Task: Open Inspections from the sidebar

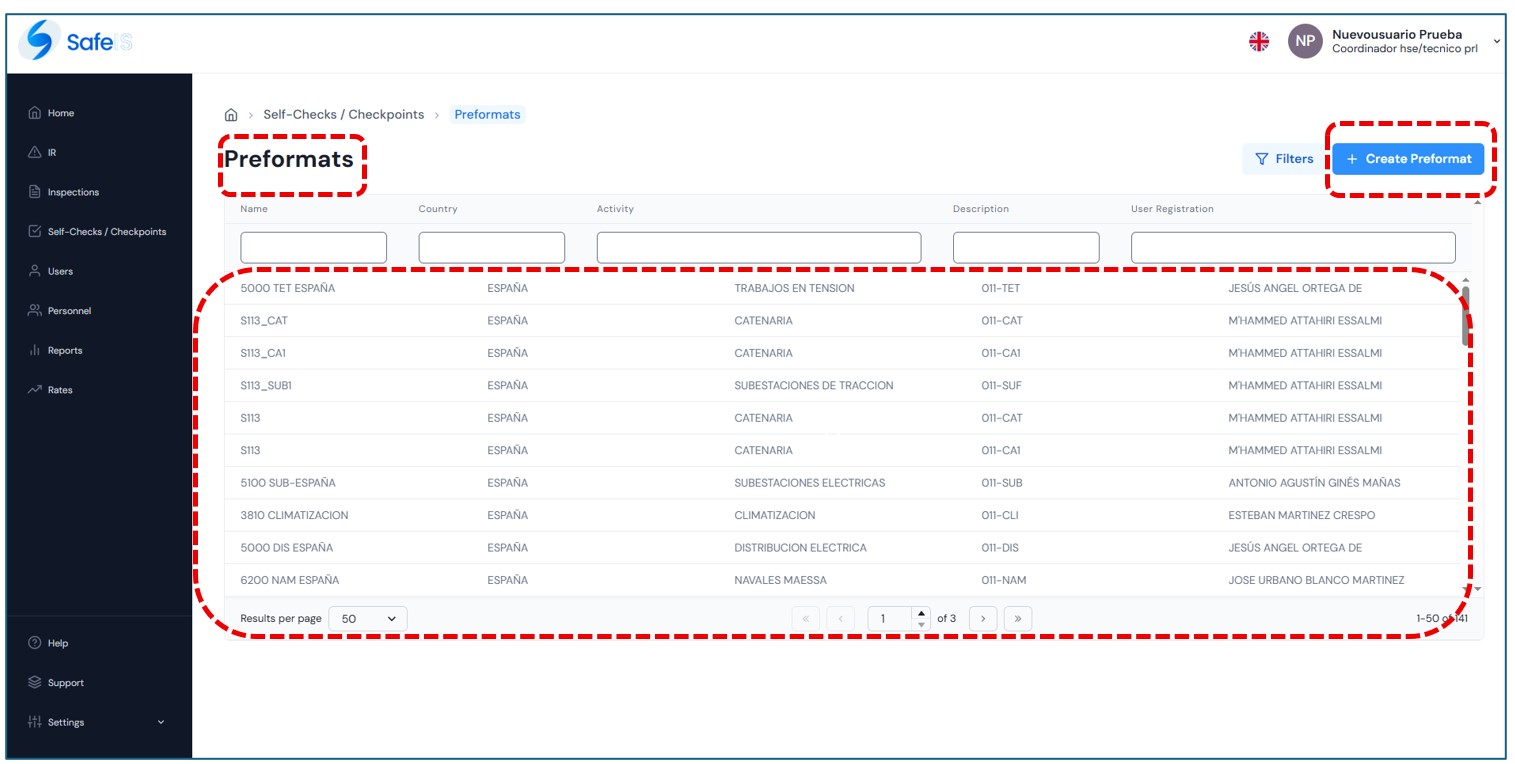Action: click(72, 192)
